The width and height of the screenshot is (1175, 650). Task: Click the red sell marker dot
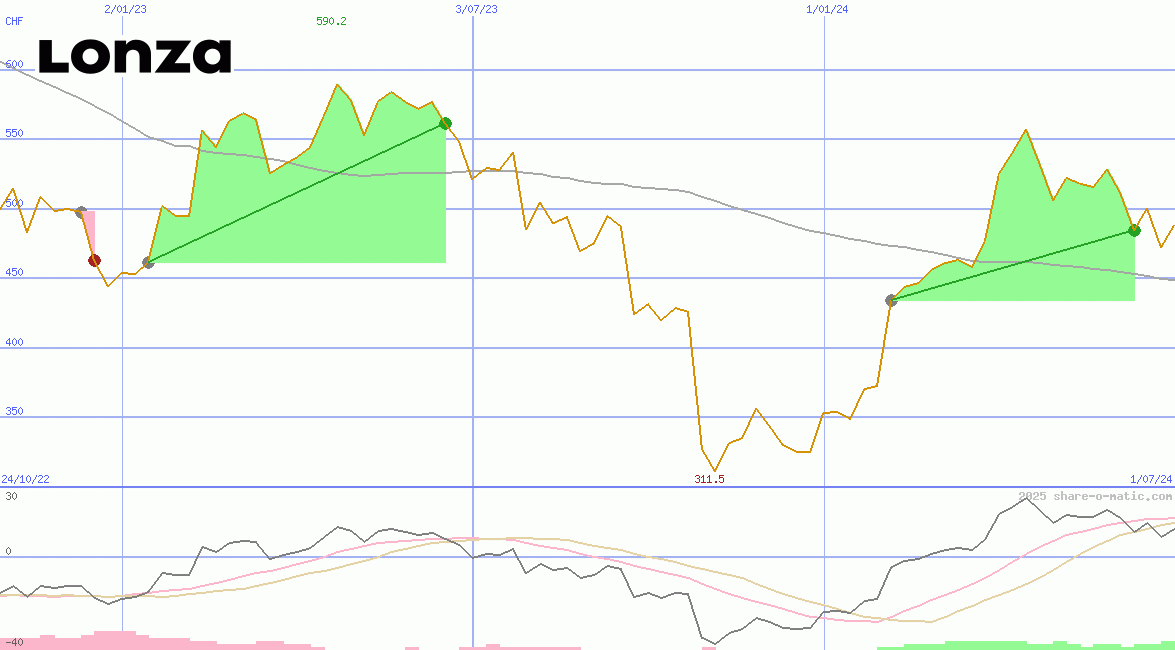pyautogui.click(x=94, y=261)
